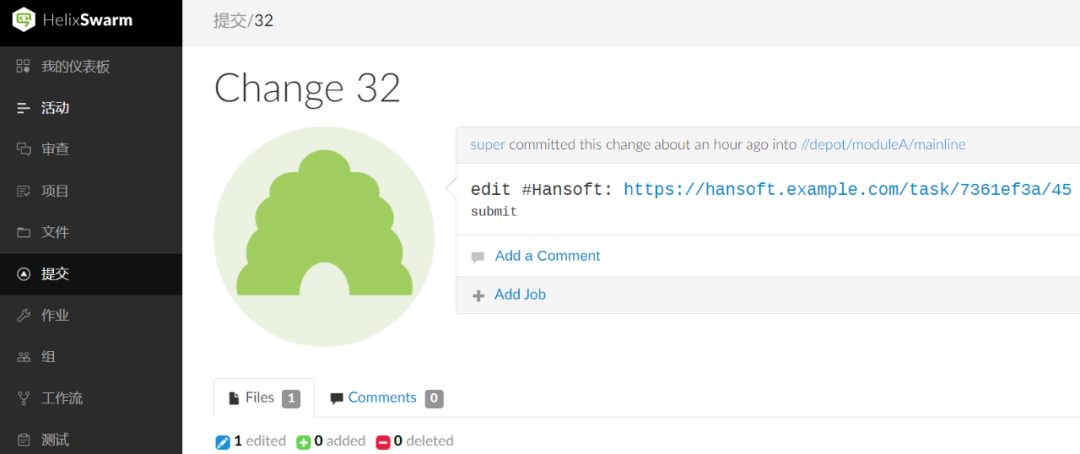Image resolution: width=1080 pixels, height=454 pixels.
Task: Select the 活动 activity icon in sidebar
Action: coord(24,108)
